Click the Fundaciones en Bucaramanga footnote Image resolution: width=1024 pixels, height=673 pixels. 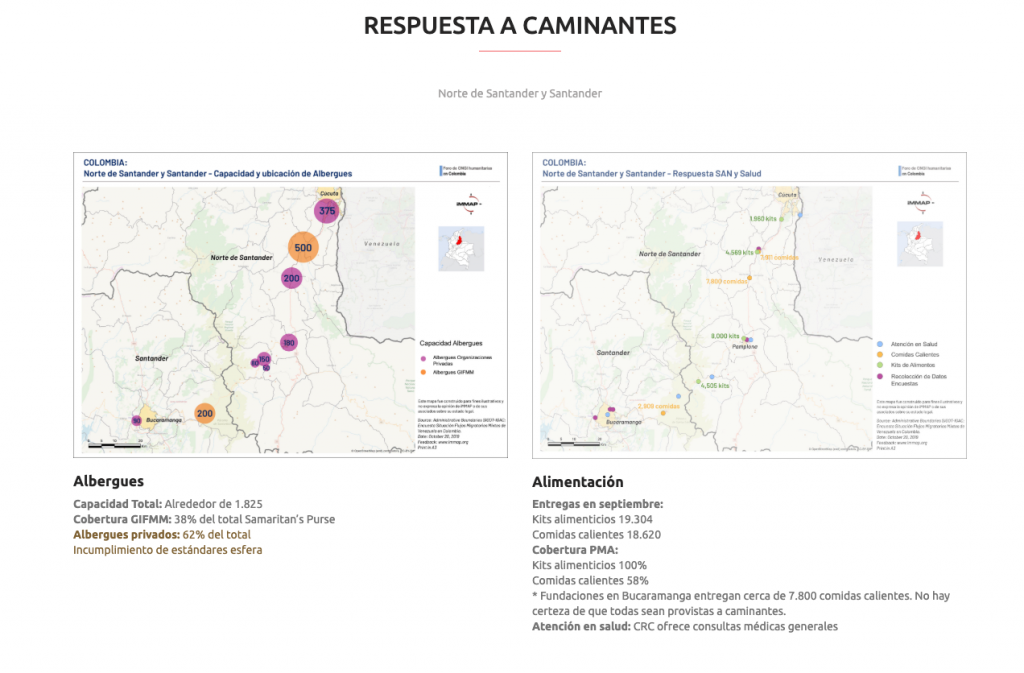pyautogui.click(x=741, y=603)
